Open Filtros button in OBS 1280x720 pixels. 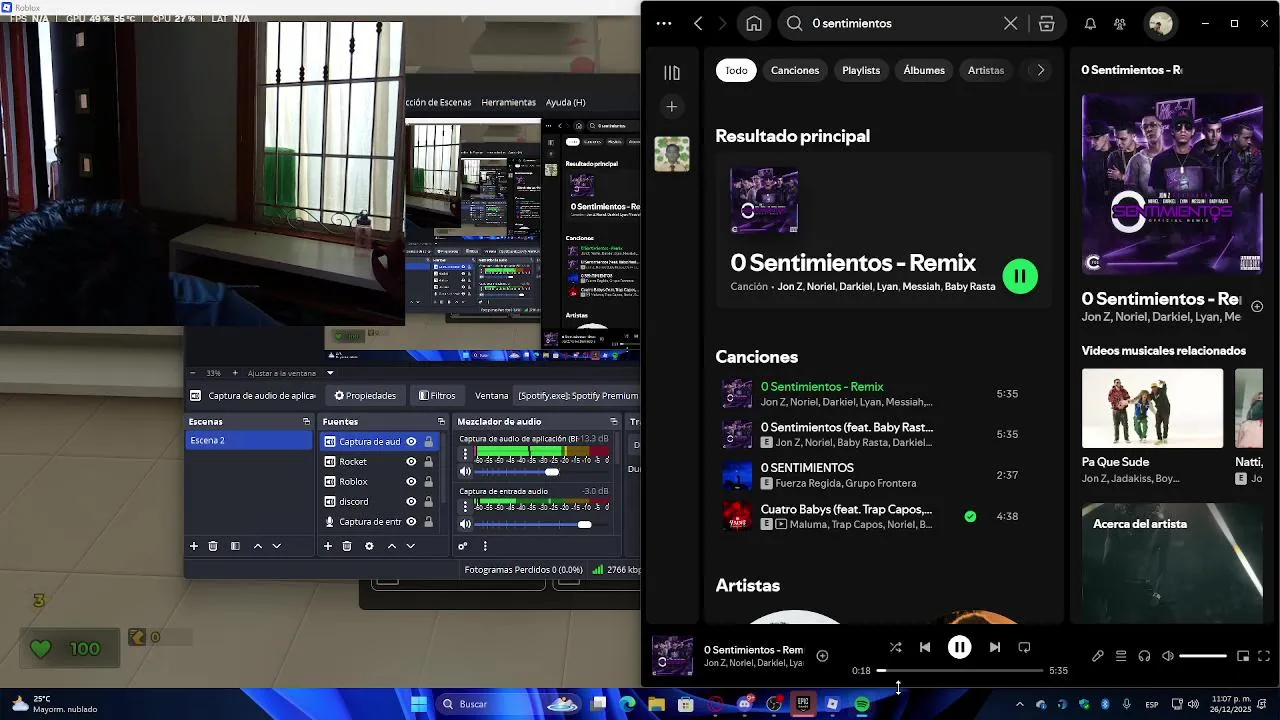[437, 395]
